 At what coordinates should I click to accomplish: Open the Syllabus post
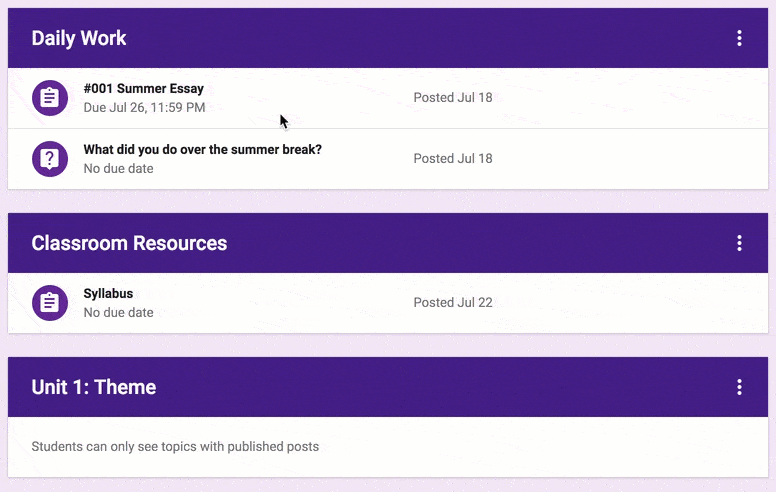point(108,294)
